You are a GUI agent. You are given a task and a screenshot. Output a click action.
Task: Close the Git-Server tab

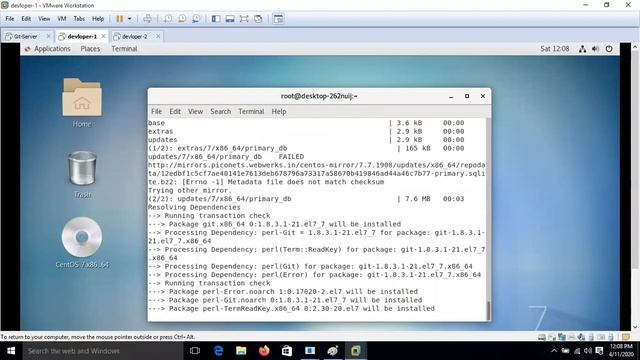pos(49,36)
